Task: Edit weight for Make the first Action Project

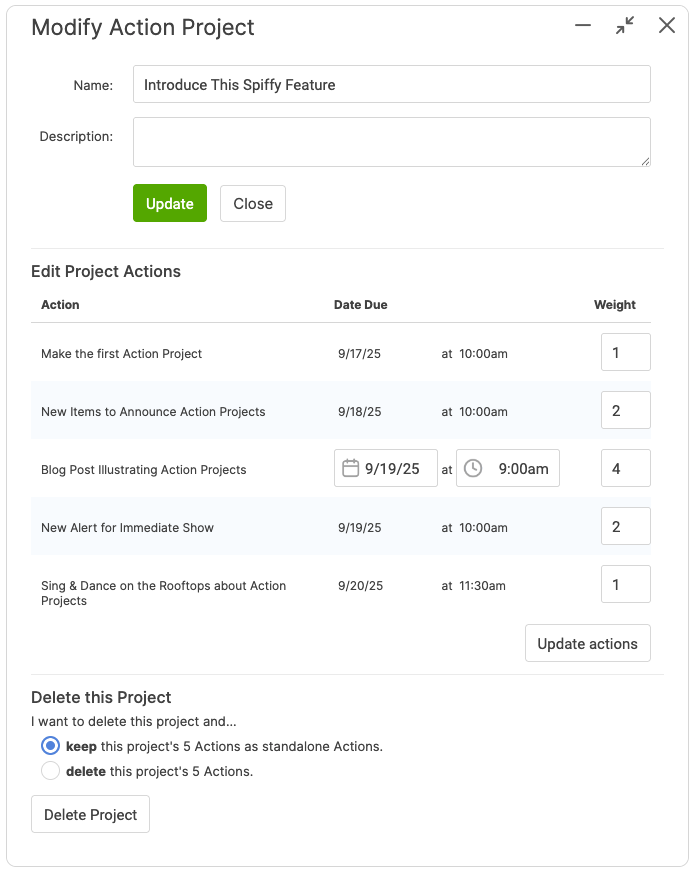Action: (x=625, y=353)
